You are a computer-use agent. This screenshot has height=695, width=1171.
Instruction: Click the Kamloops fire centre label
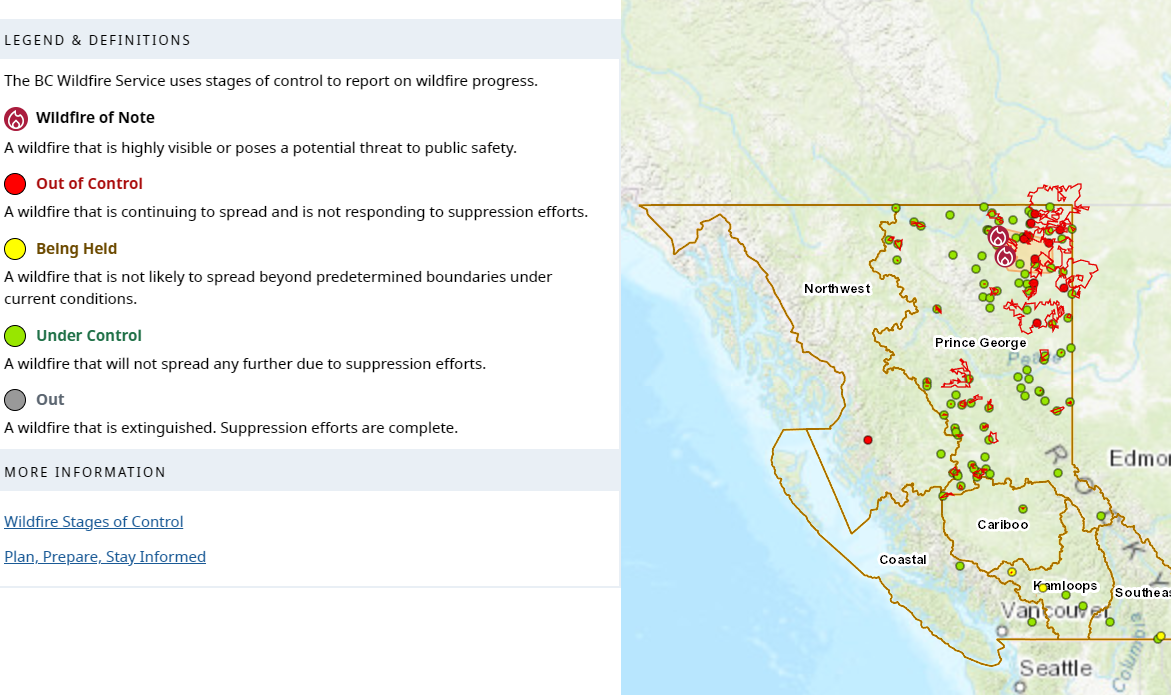1068,586
